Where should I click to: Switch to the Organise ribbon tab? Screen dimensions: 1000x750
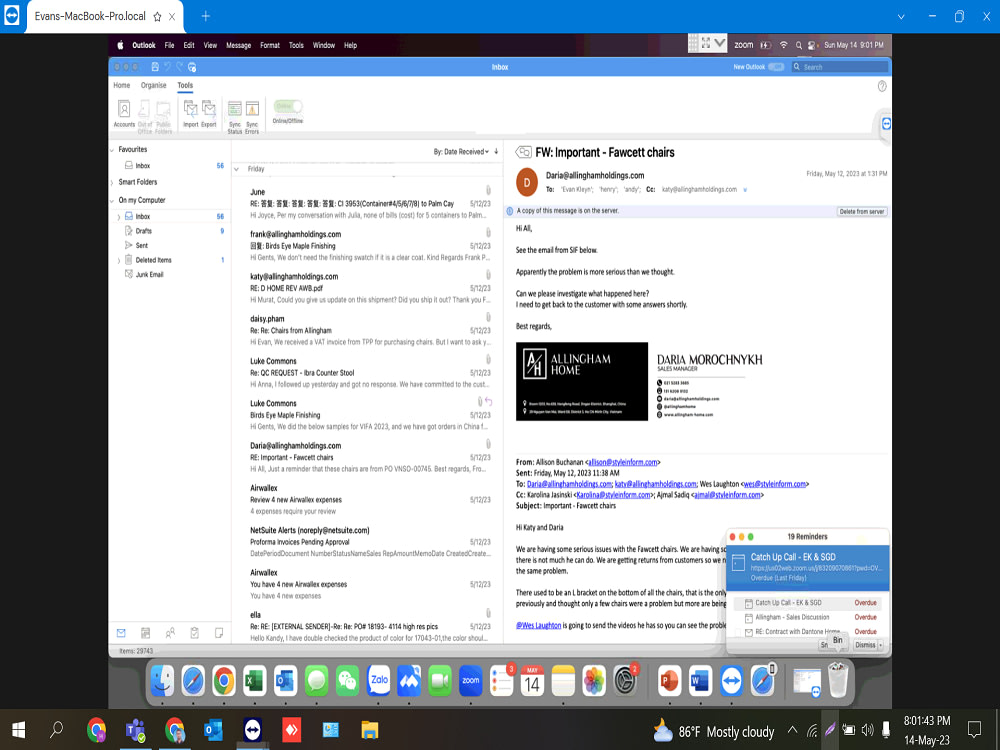152,85
